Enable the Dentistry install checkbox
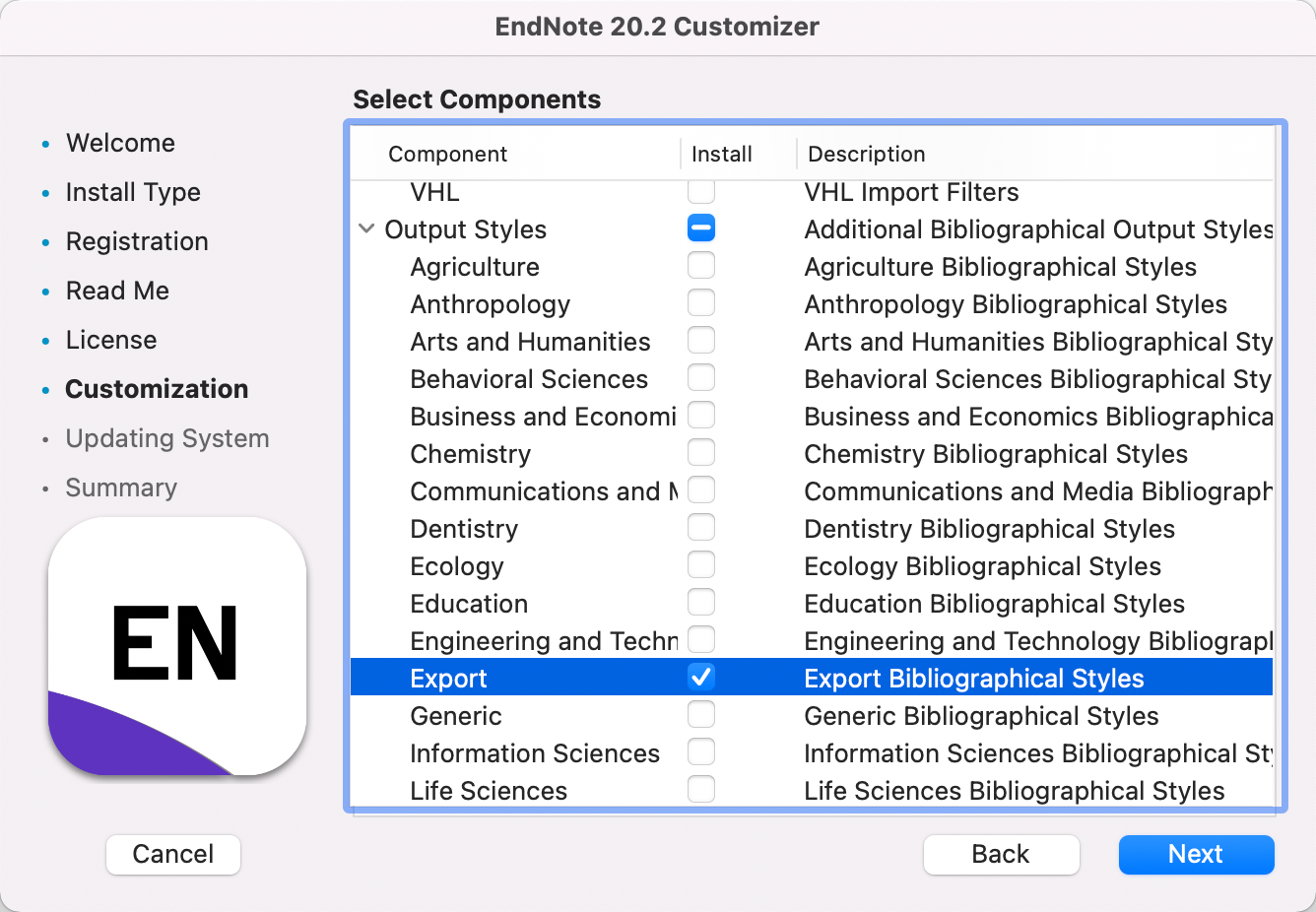The height and width of the screenshot is (912, 1316). 701,528
